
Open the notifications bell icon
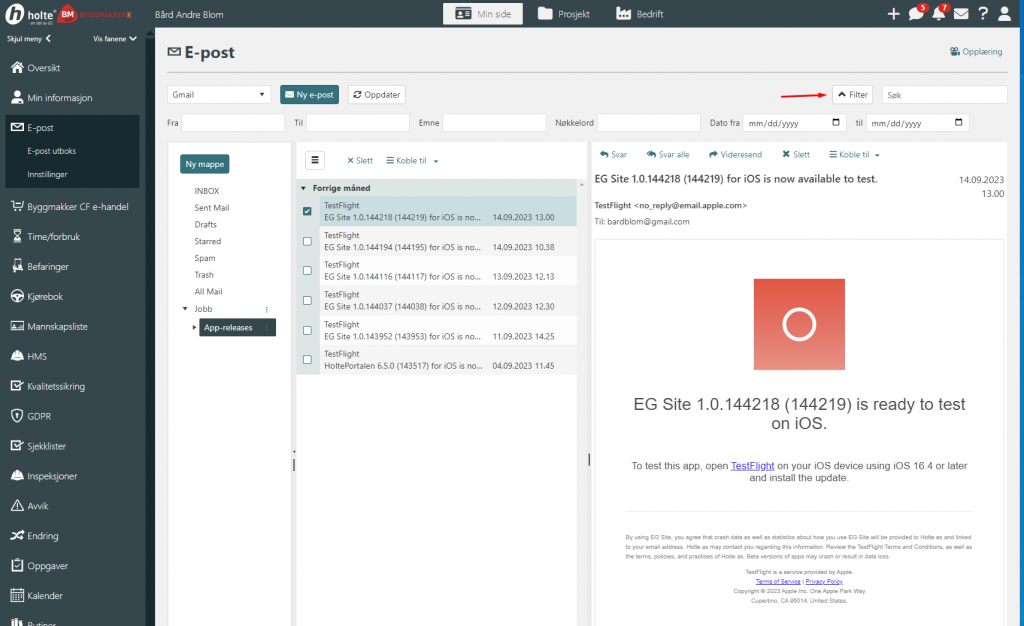tap(938, 14)
